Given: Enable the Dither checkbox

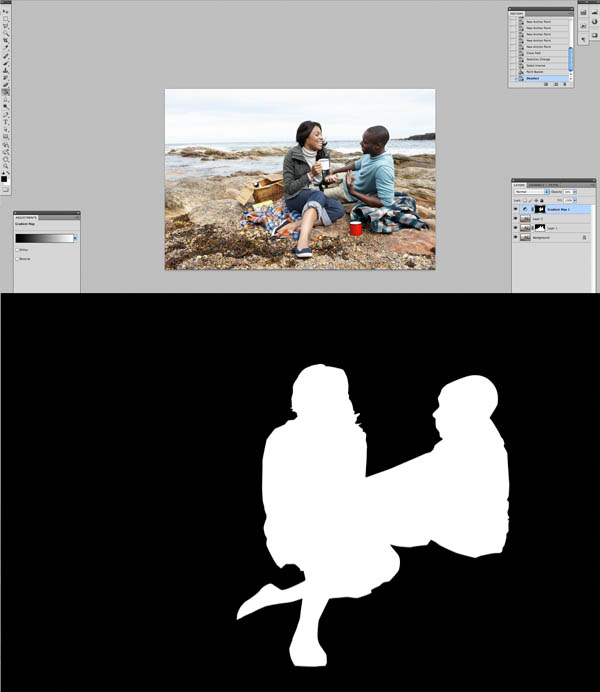Looking at the screenshot, I should click(17, 250).
